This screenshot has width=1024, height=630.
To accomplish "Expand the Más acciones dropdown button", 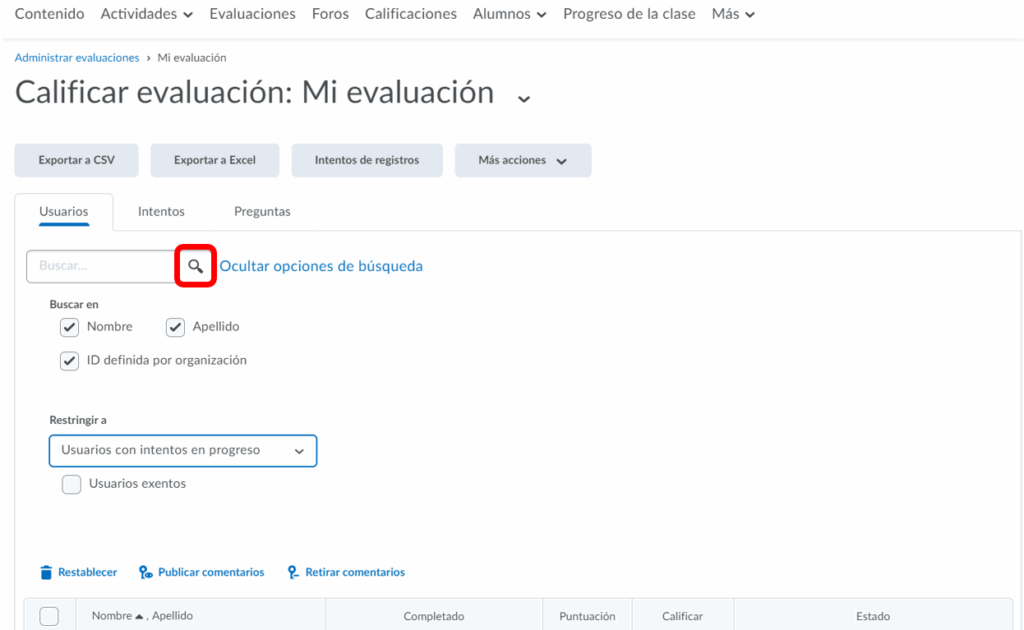I will point(522,160).
